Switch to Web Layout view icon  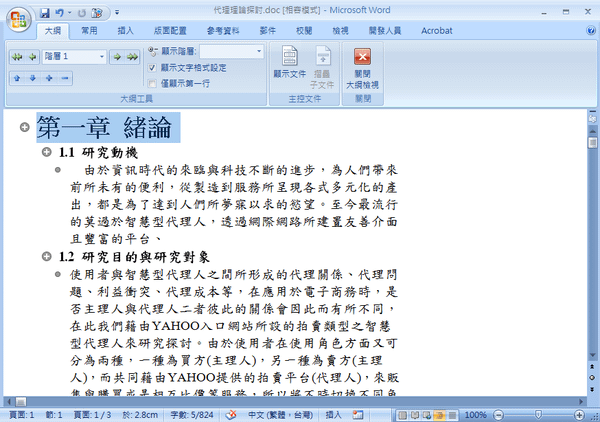(427, 415)
